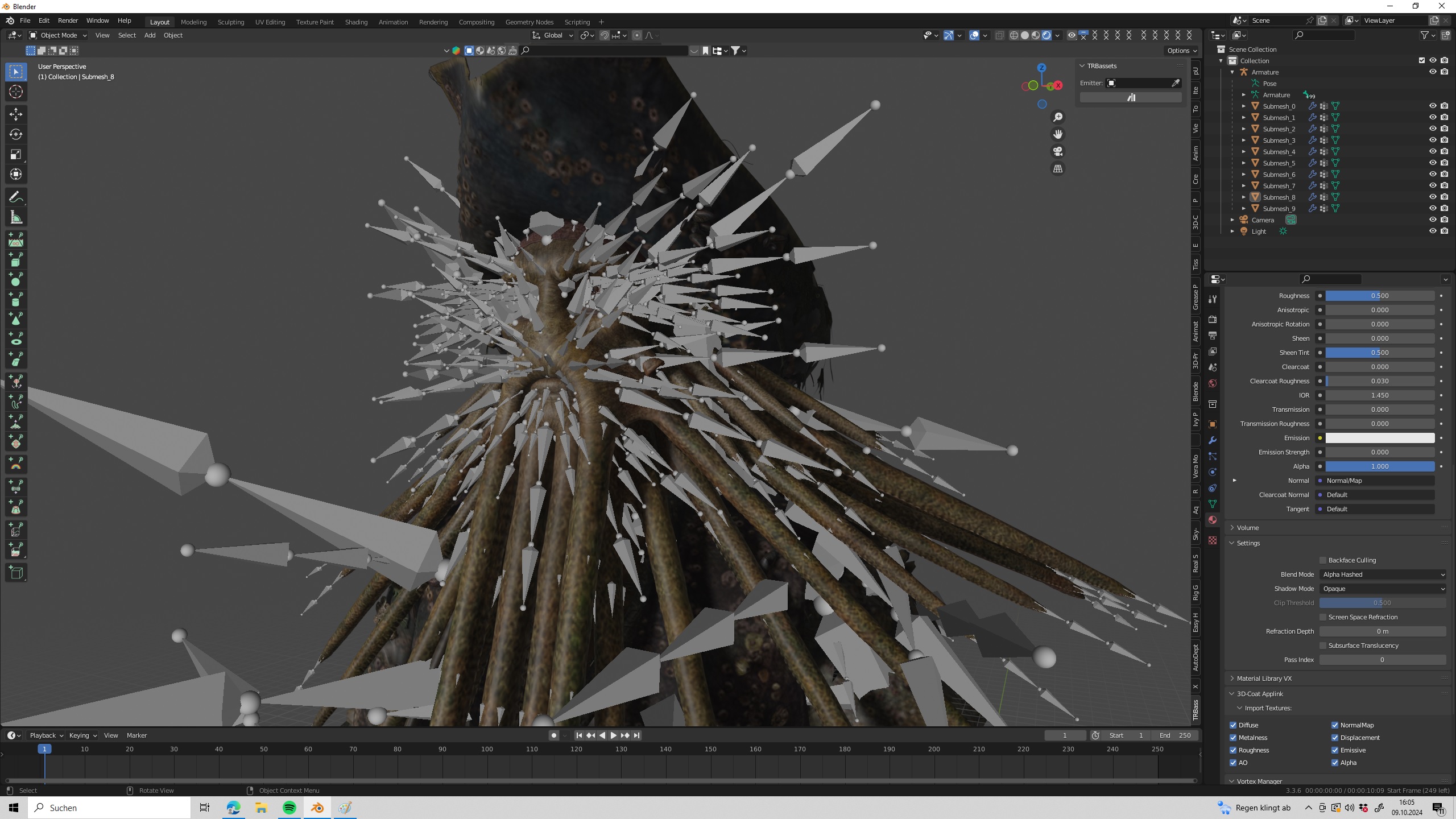Select the Measure tool
This screenshot has width=1456, height=819.
point(16,217)
